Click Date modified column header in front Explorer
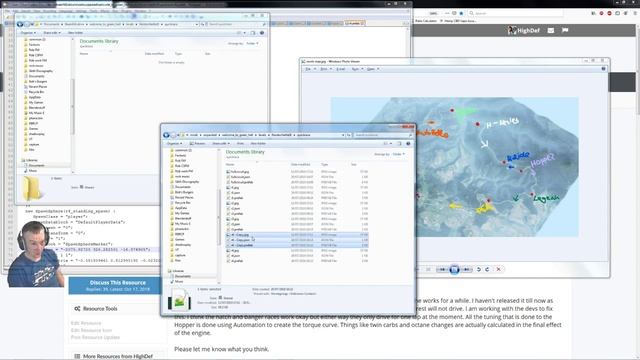 301,164
